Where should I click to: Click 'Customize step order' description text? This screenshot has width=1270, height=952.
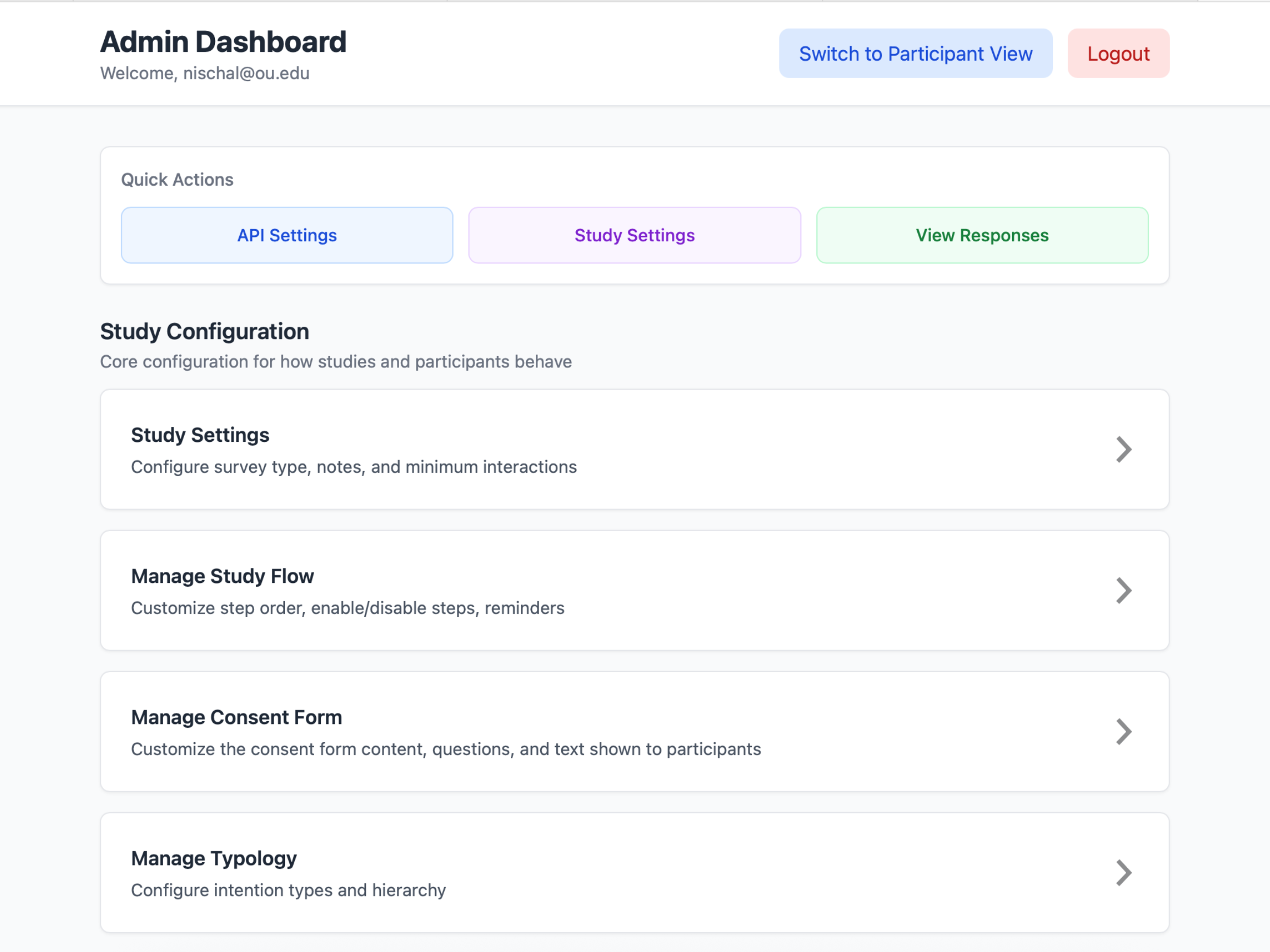pos(347,608)
